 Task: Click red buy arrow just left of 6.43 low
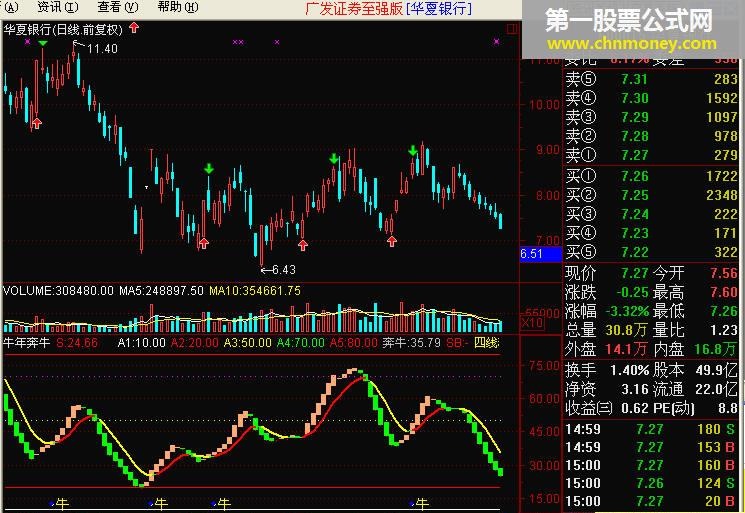204,243
